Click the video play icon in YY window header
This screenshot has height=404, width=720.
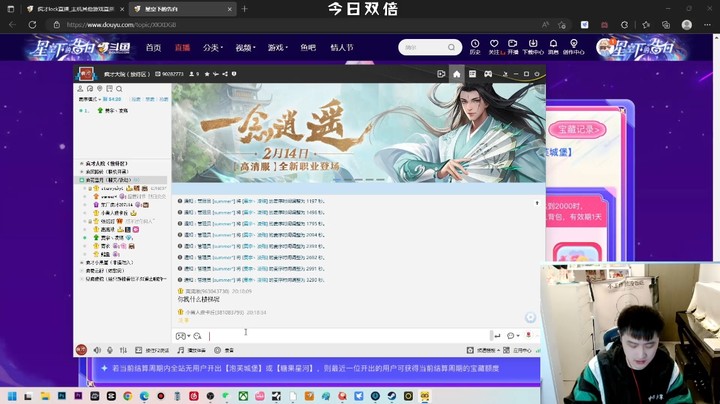(x=441, y=74)
